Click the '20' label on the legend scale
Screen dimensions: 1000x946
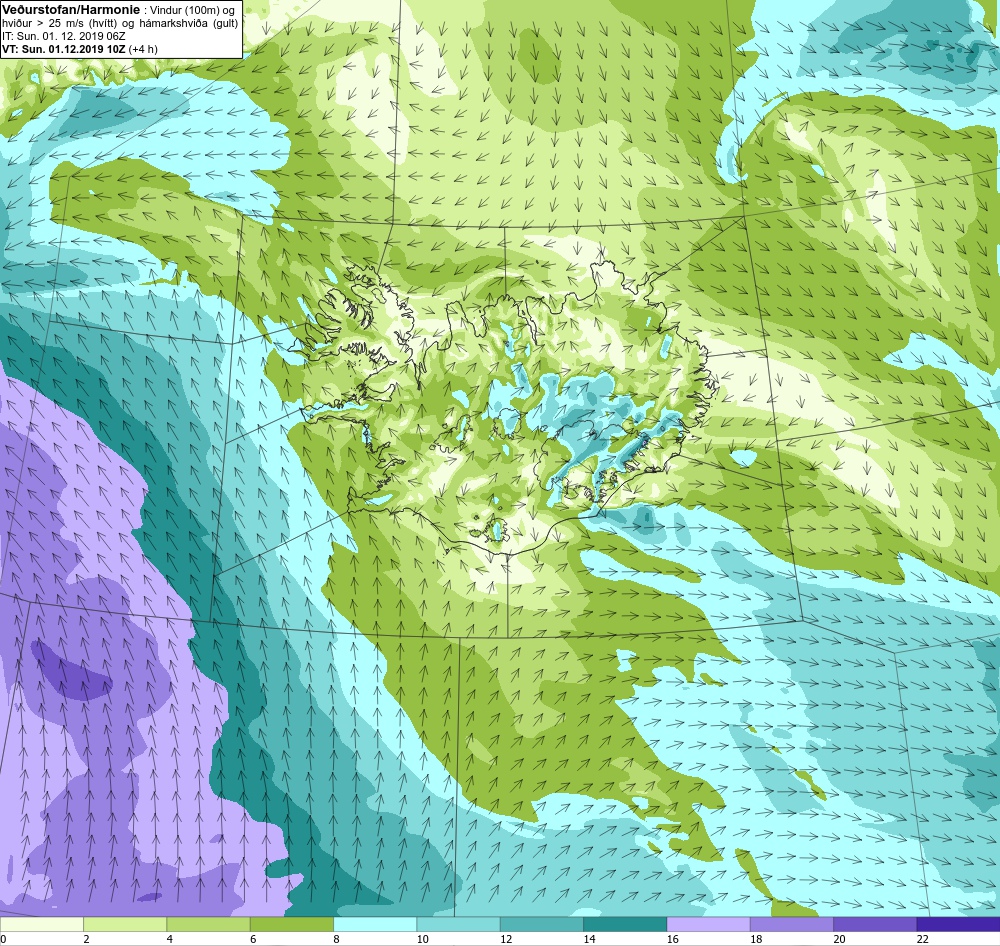pos(839,938)
